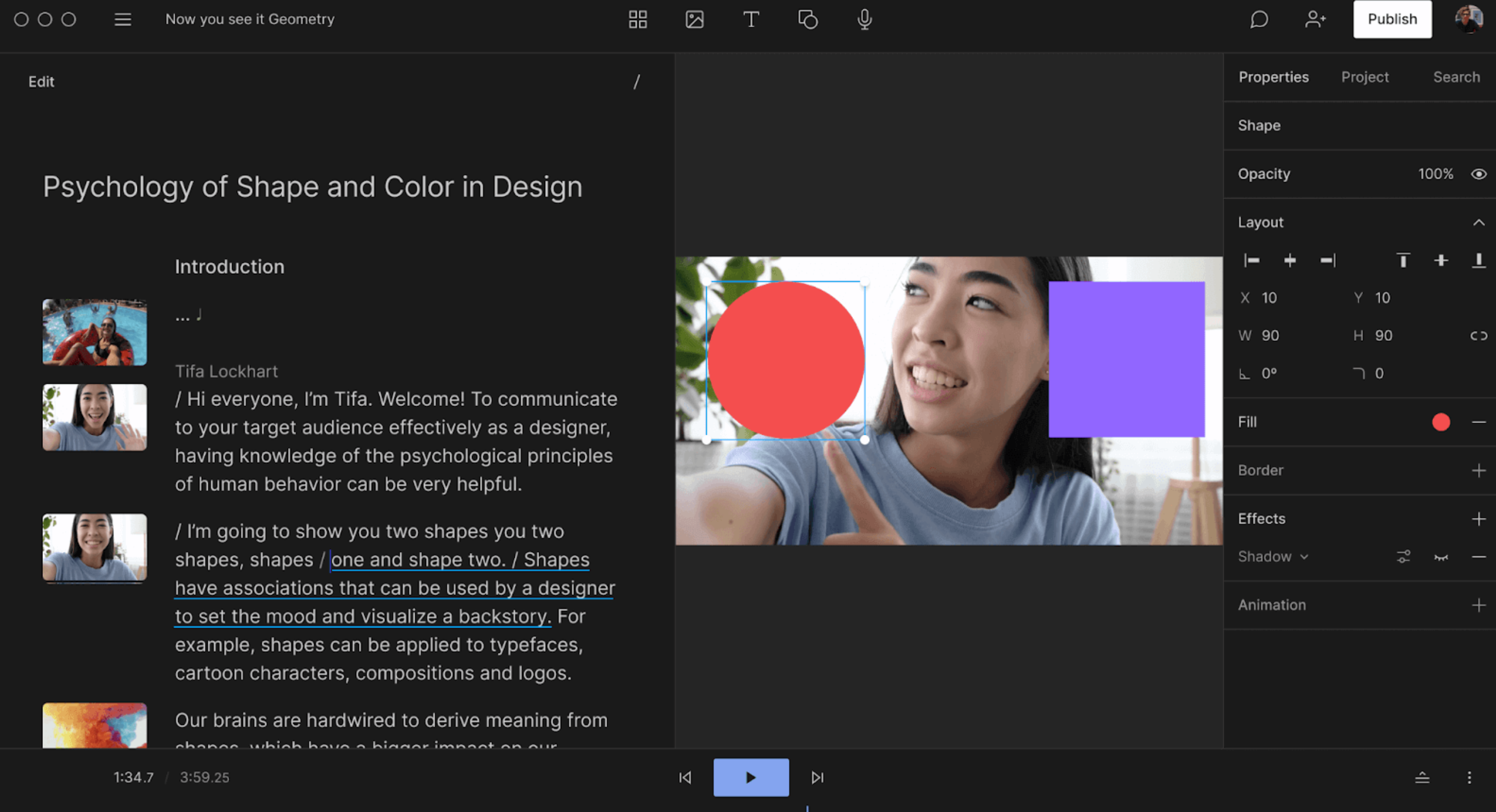Toggle opacity visibility with the eye icon
The width and height of the screenshot is (1496, 812).
point(1478,174)
